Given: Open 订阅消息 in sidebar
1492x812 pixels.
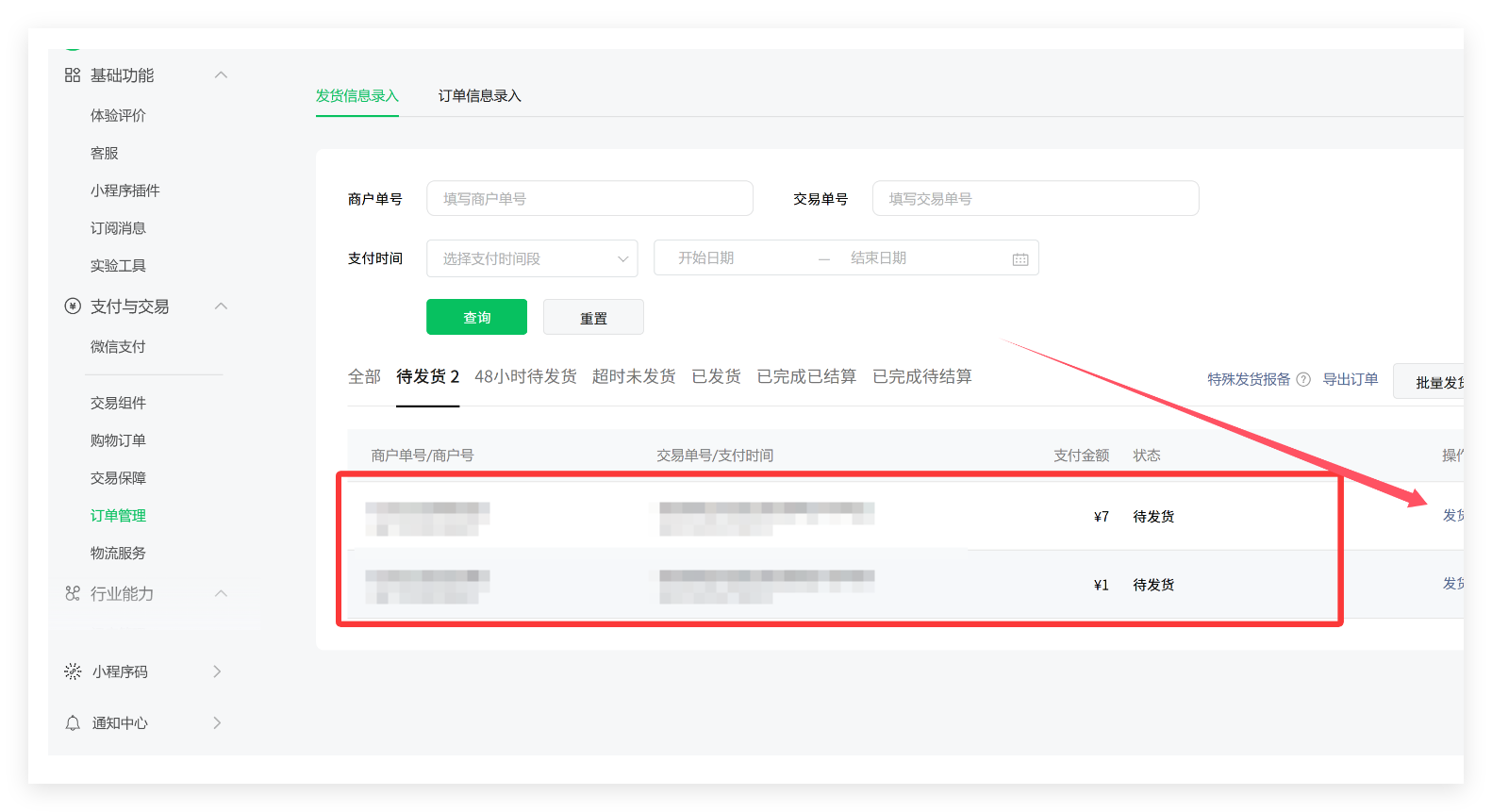Looking at the screenshot, I should point(118,228).
